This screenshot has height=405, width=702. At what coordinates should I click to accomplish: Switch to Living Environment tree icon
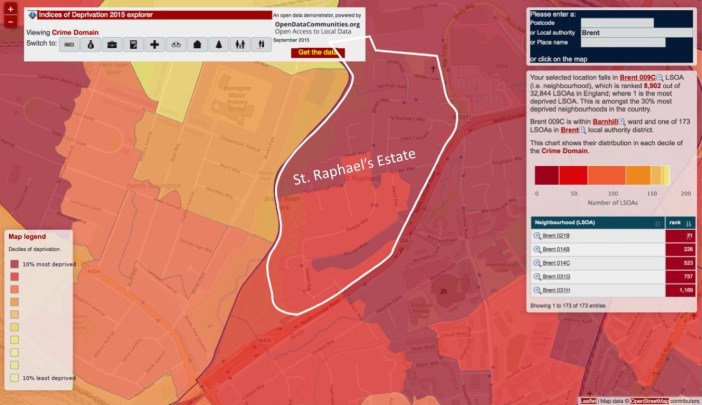coord(218,45)
